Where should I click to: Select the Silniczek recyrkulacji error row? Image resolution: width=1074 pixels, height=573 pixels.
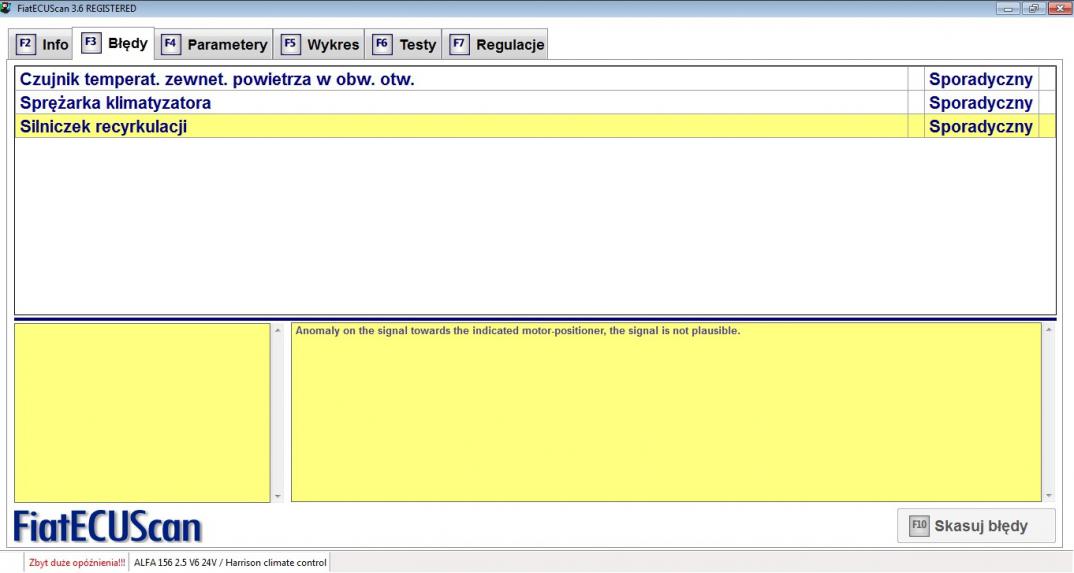(535, 126)
